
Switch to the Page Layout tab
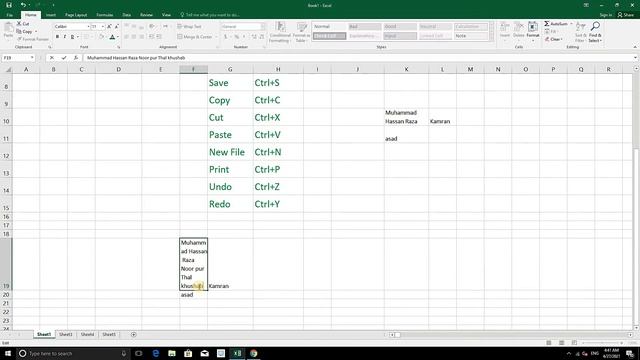76,15
